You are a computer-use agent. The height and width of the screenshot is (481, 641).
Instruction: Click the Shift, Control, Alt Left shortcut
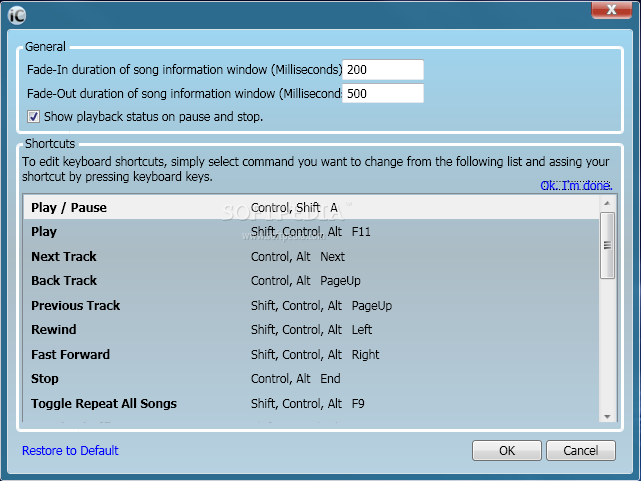[312, 330]
